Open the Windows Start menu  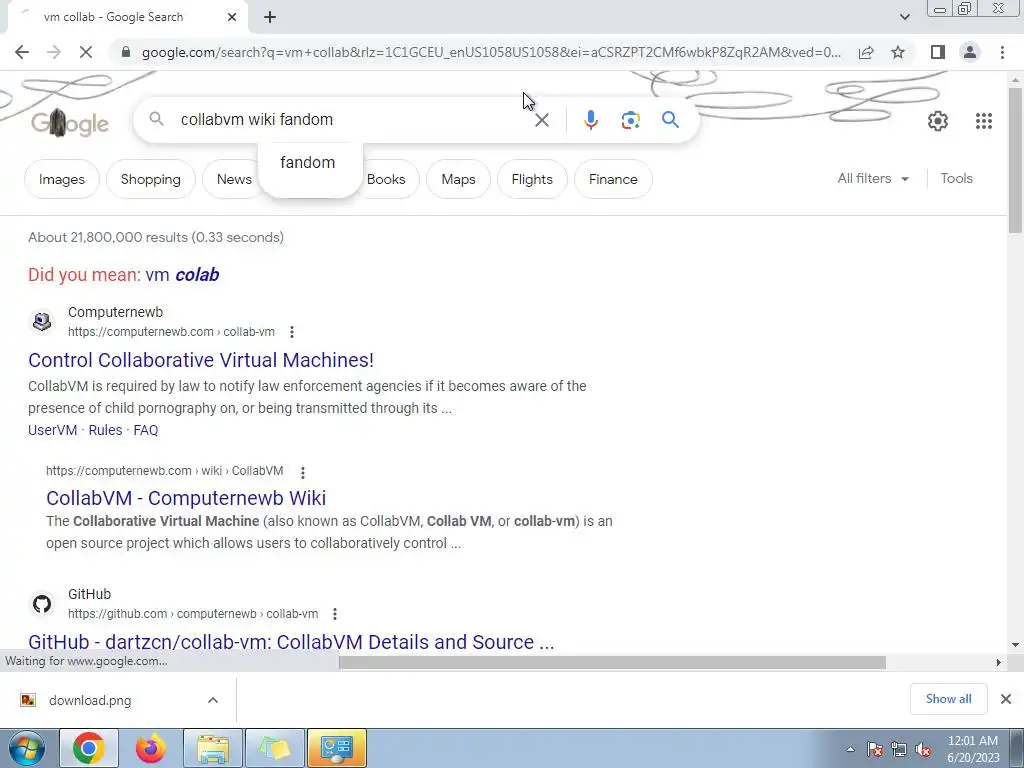tap(26, 748)
